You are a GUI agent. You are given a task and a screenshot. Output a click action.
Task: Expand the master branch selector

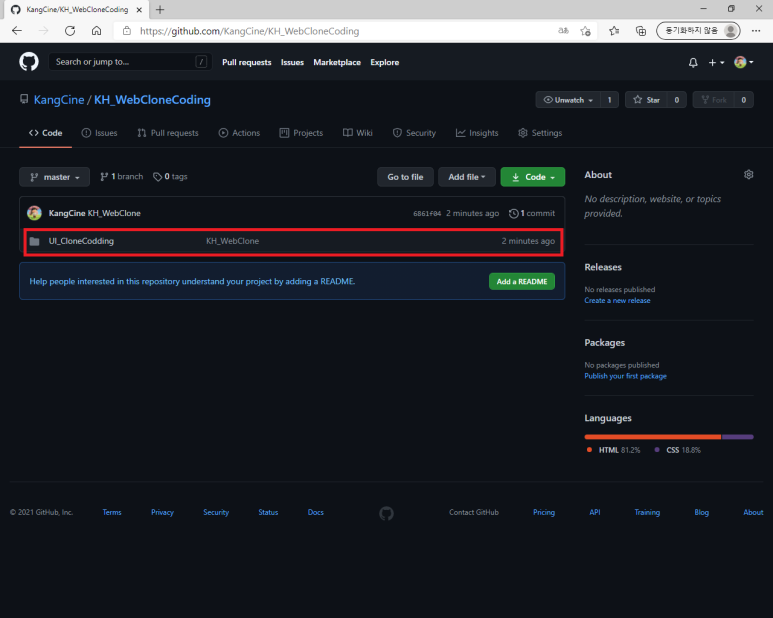pyautogui.click(x=54, y=177)
